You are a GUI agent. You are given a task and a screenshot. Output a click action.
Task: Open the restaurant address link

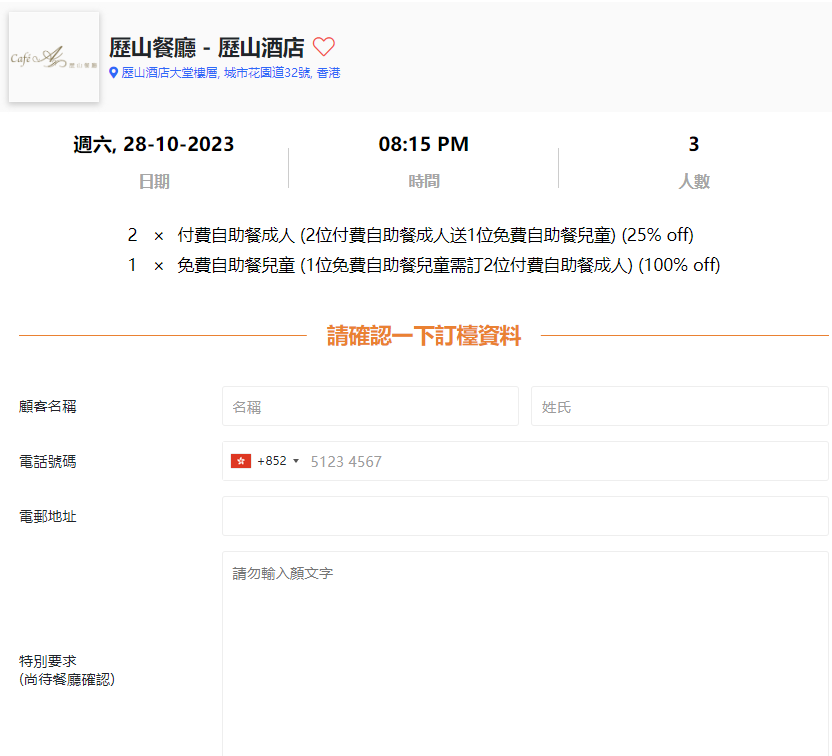pos(231,73)
